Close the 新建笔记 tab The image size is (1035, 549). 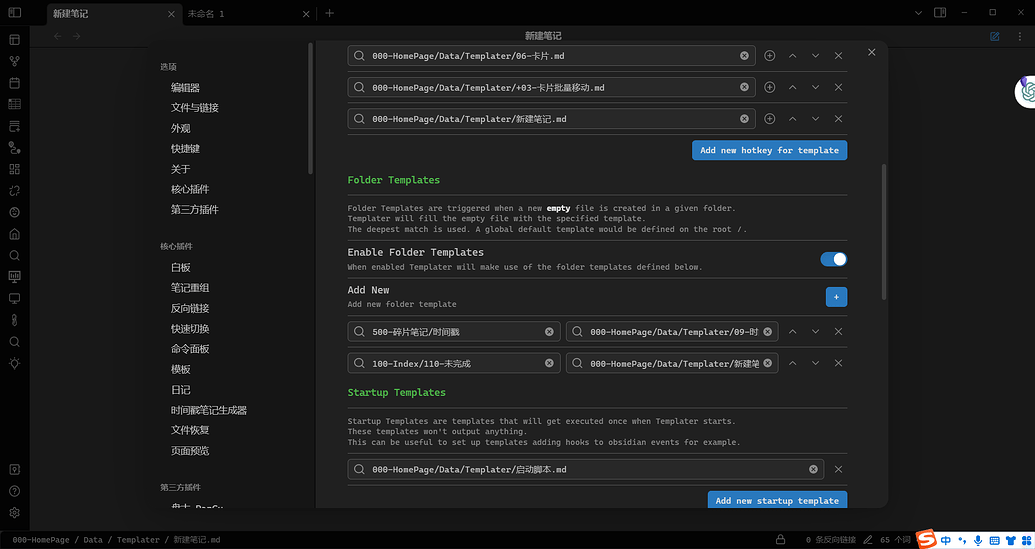(x=172, y=13)
